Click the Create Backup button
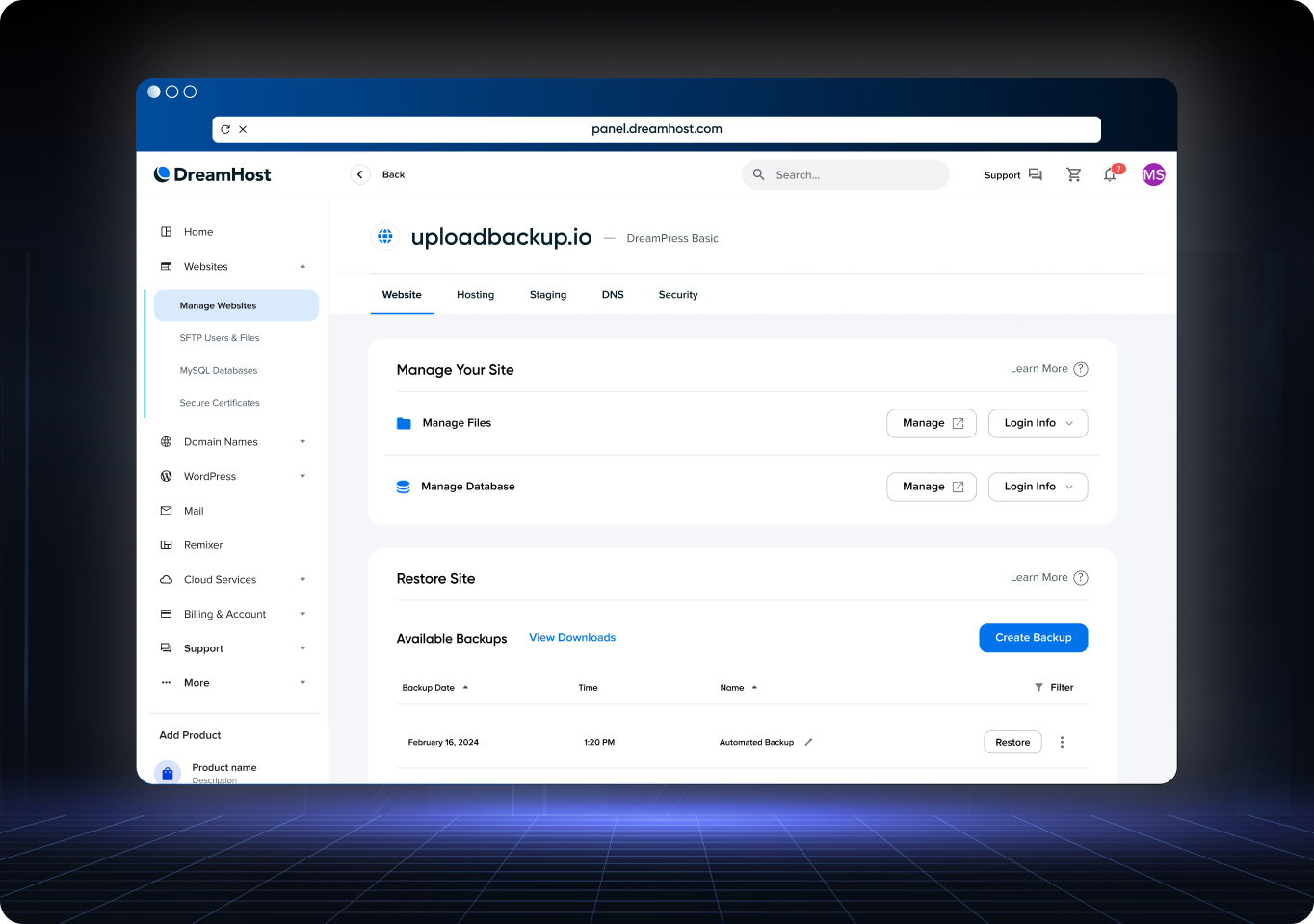This screenshot has height=924, width=1314. pos(1033,638)
